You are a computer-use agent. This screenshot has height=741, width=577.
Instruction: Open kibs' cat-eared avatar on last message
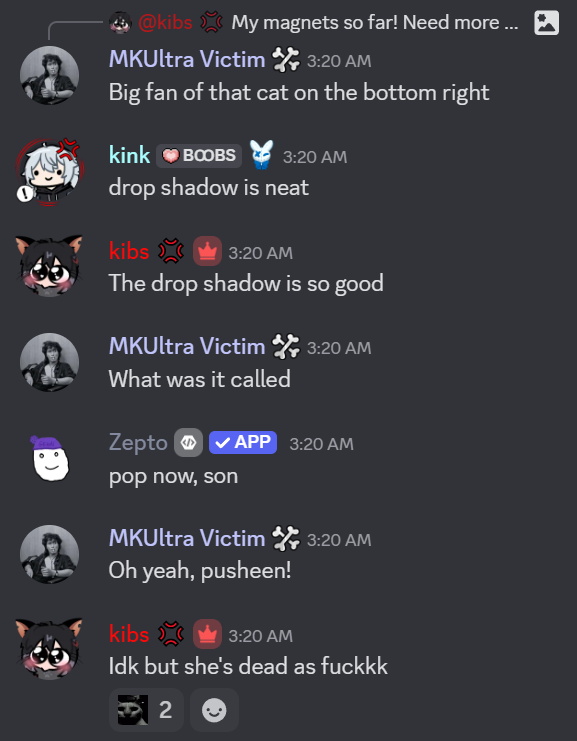point(50,649)
